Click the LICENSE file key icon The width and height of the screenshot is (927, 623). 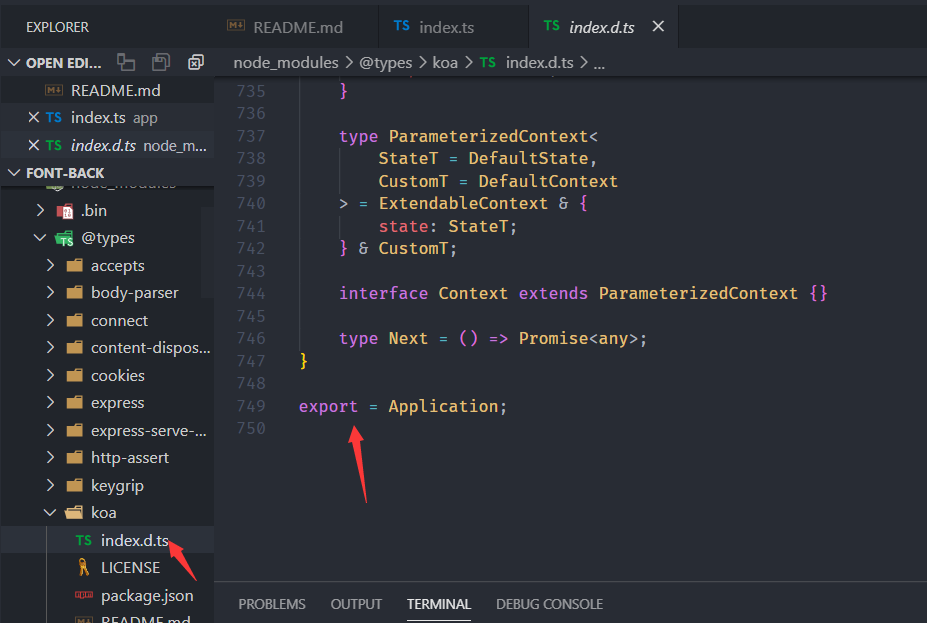coord(83,567)
